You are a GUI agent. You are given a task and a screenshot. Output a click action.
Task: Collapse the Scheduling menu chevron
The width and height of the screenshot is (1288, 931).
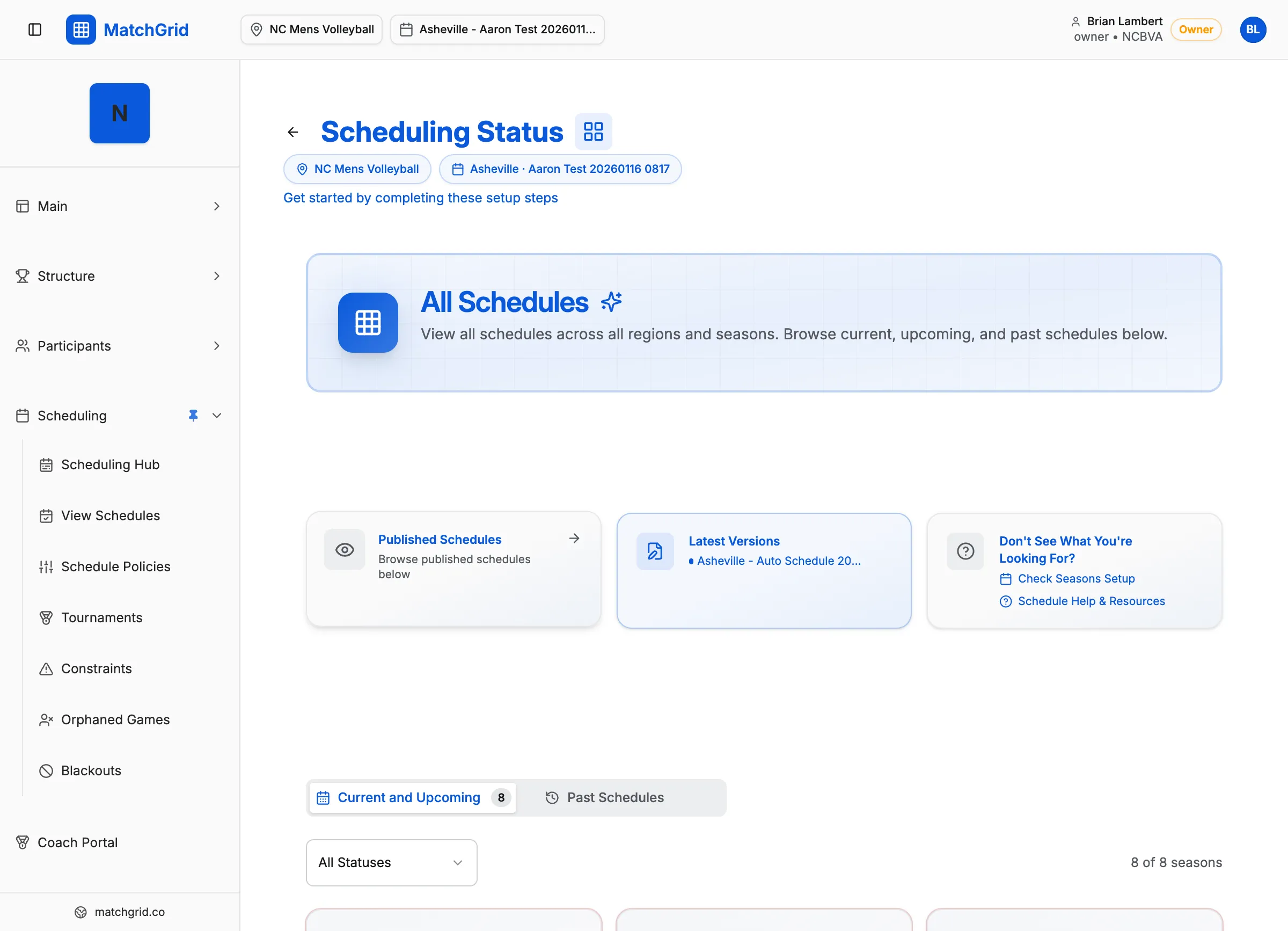coord(217,415)
